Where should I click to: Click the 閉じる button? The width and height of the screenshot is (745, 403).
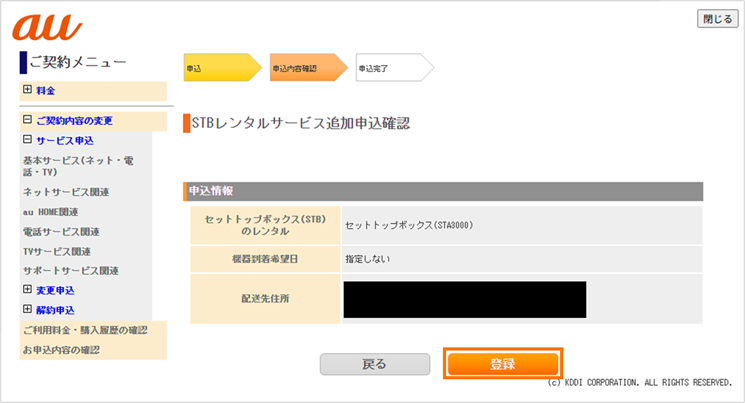pyautogui.click(x=716, y=19)
